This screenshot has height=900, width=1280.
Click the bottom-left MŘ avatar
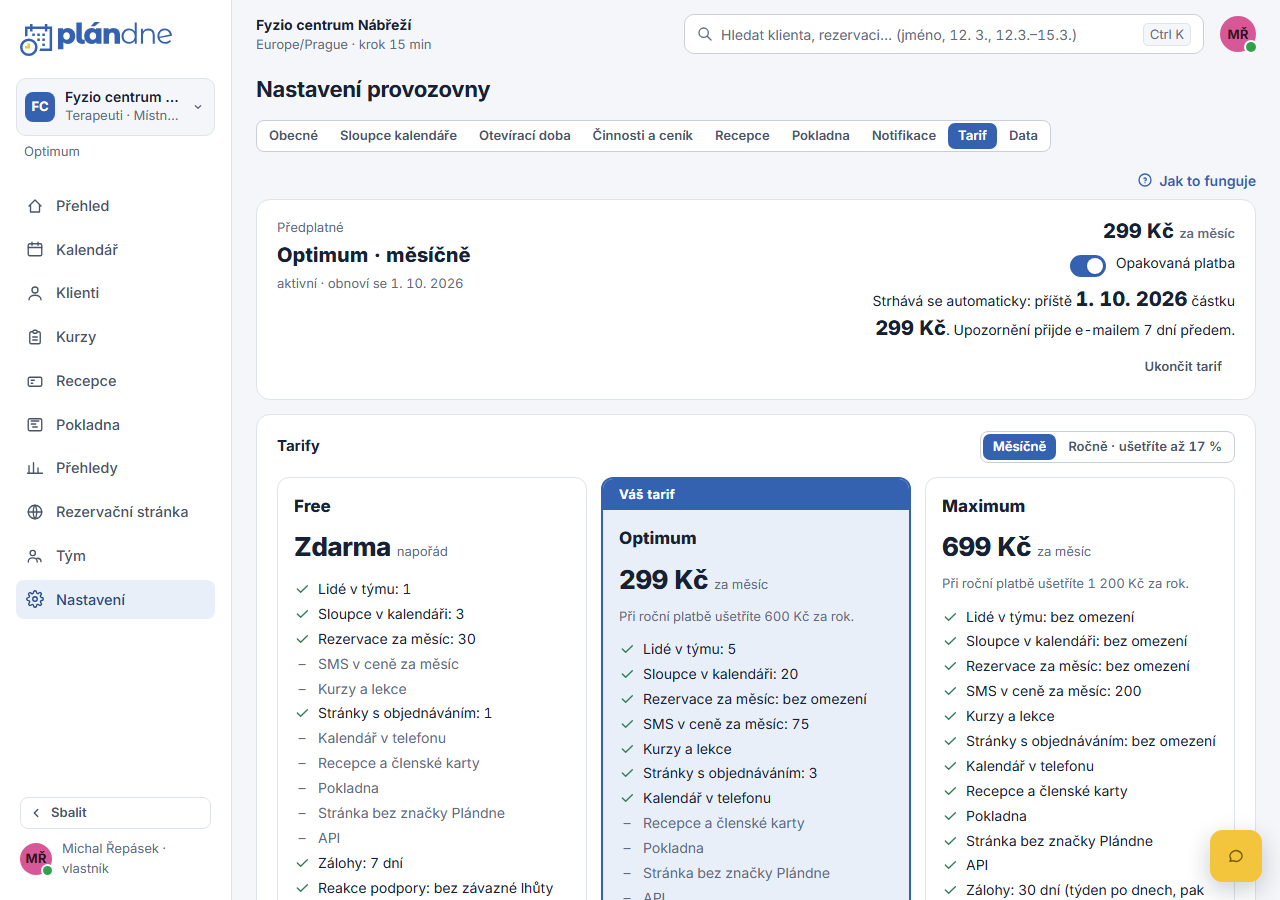36,859
